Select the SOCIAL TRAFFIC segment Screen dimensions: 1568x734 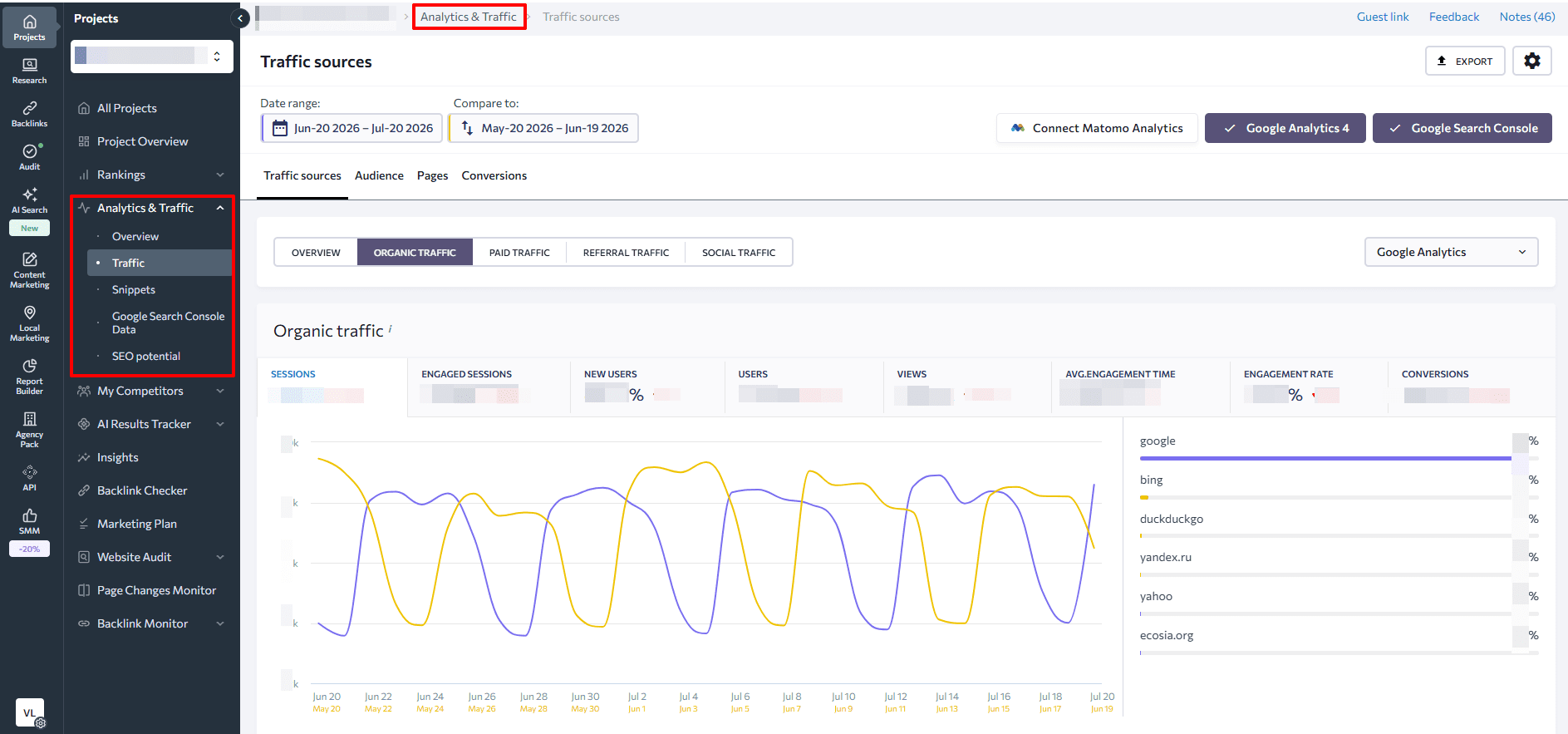point(739,252)
